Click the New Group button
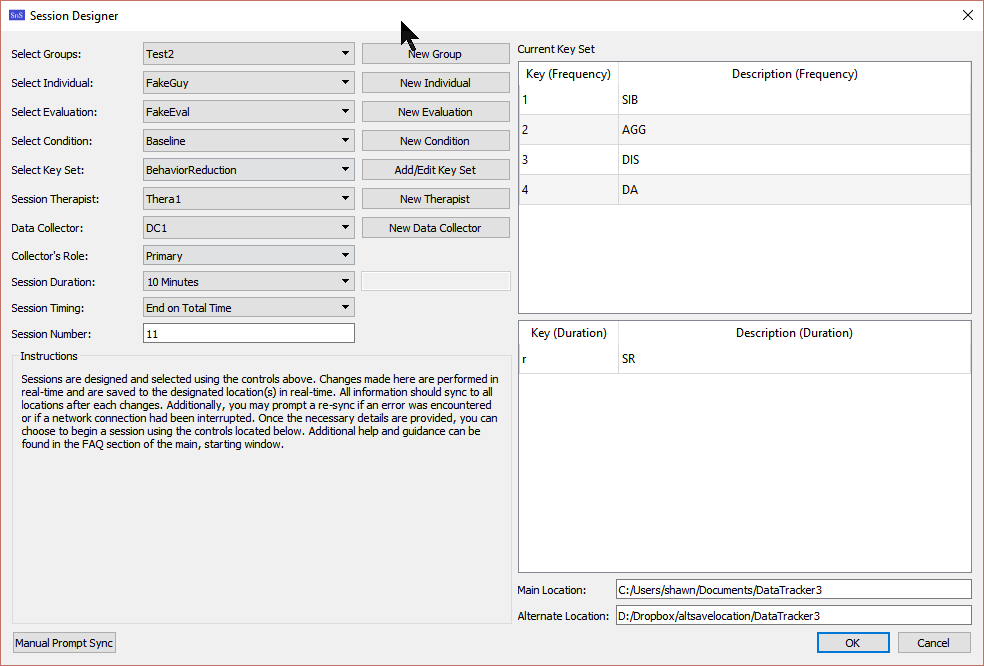This screenshot has height=666, width=984. tap(435, 54)
